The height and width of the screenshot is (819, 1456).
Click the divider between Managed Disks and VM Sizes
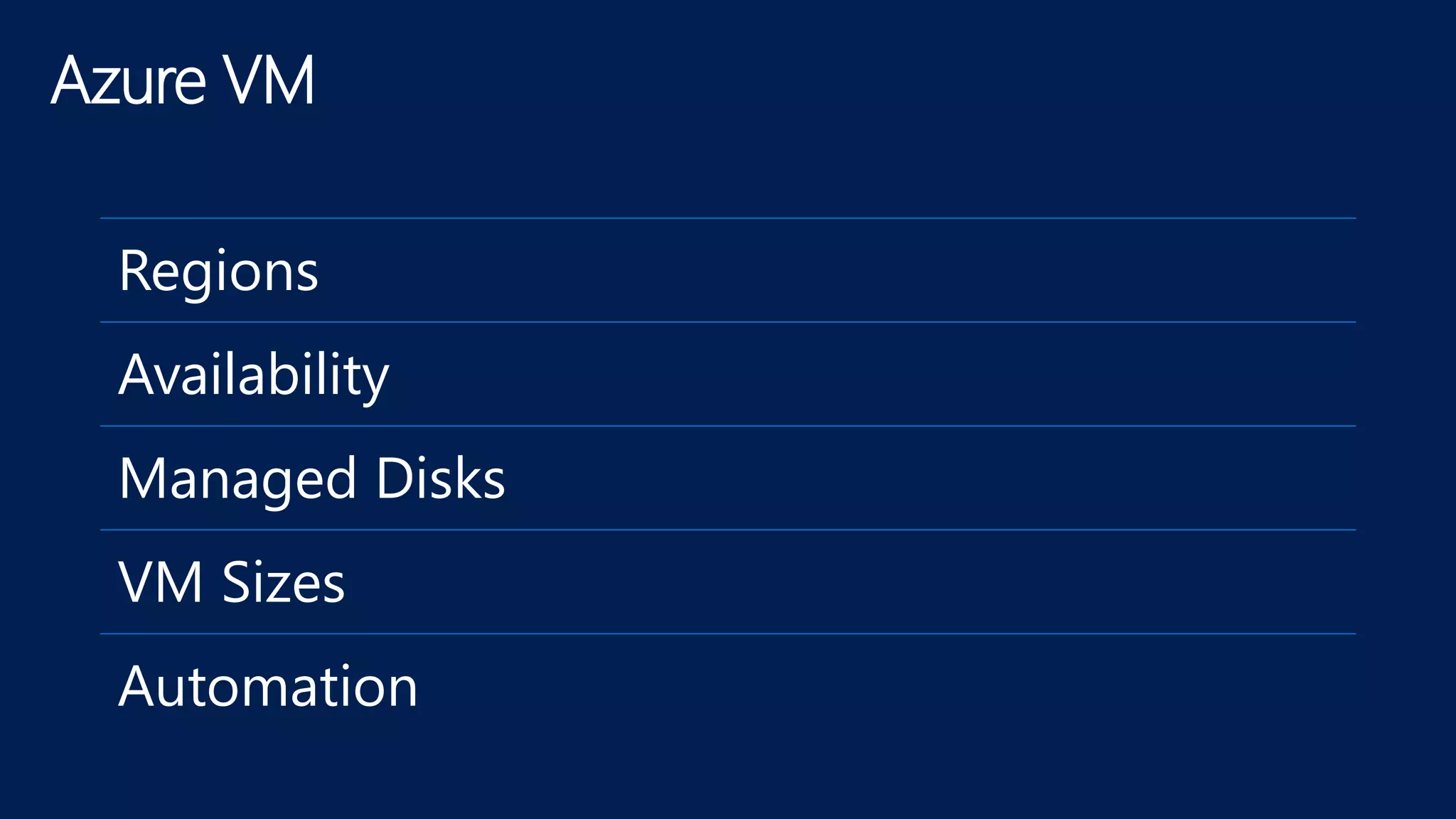(x=728, y=530)
